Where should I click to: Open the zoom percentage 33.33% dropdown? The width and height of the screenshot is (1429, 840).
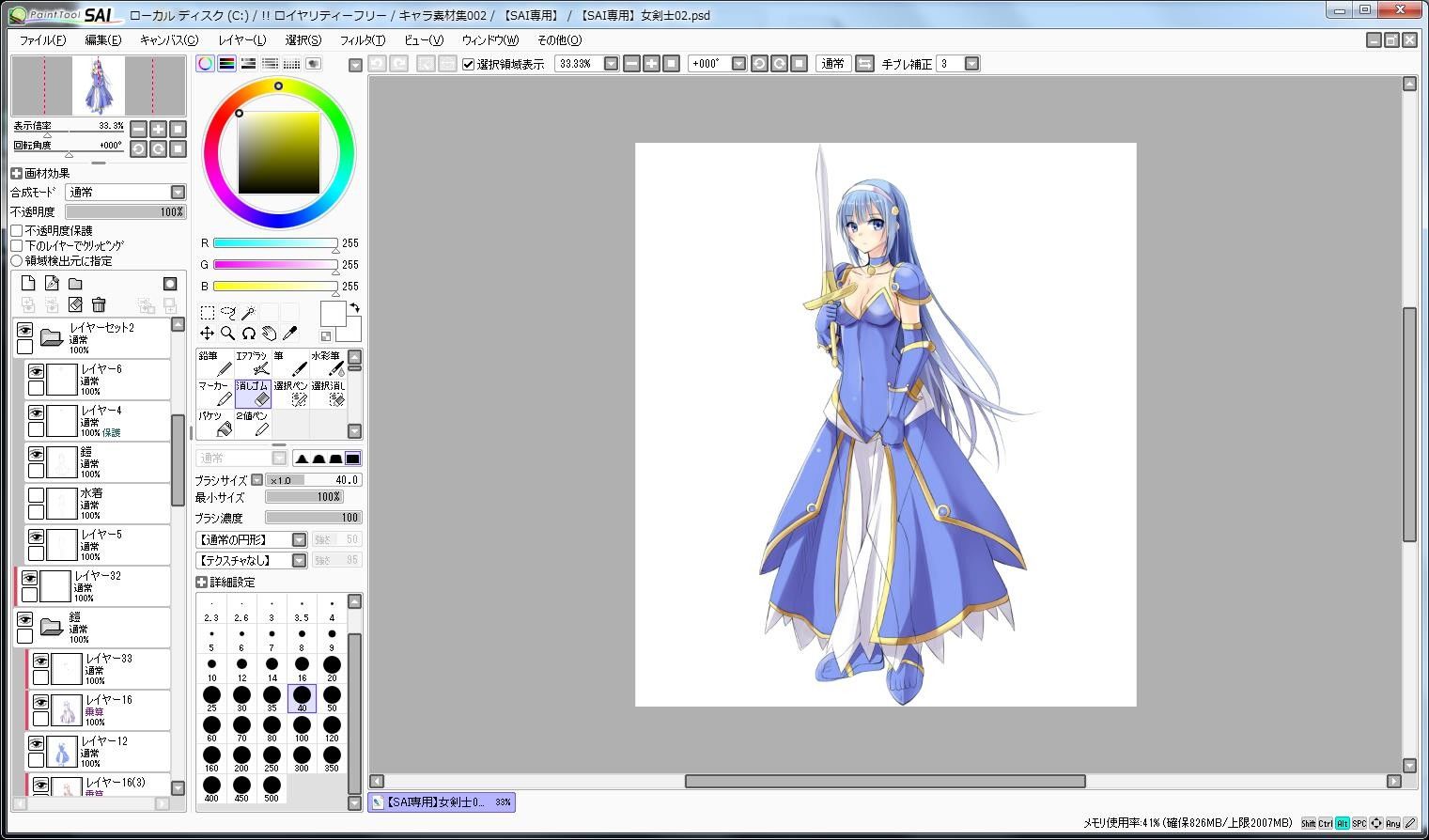click(x=611, y=64)
